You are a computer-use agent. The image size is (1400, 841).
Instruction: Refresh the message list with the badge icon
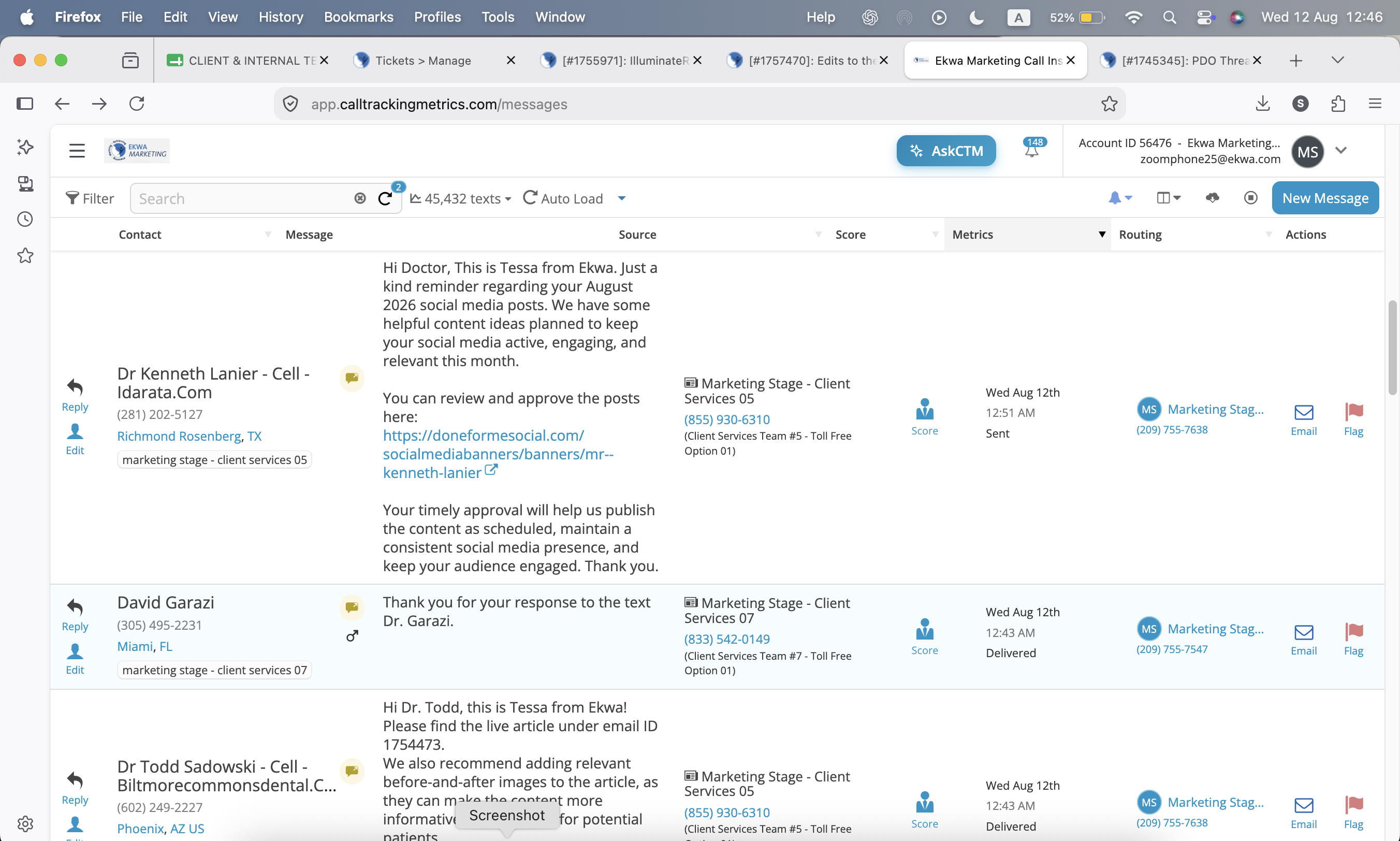385,198
